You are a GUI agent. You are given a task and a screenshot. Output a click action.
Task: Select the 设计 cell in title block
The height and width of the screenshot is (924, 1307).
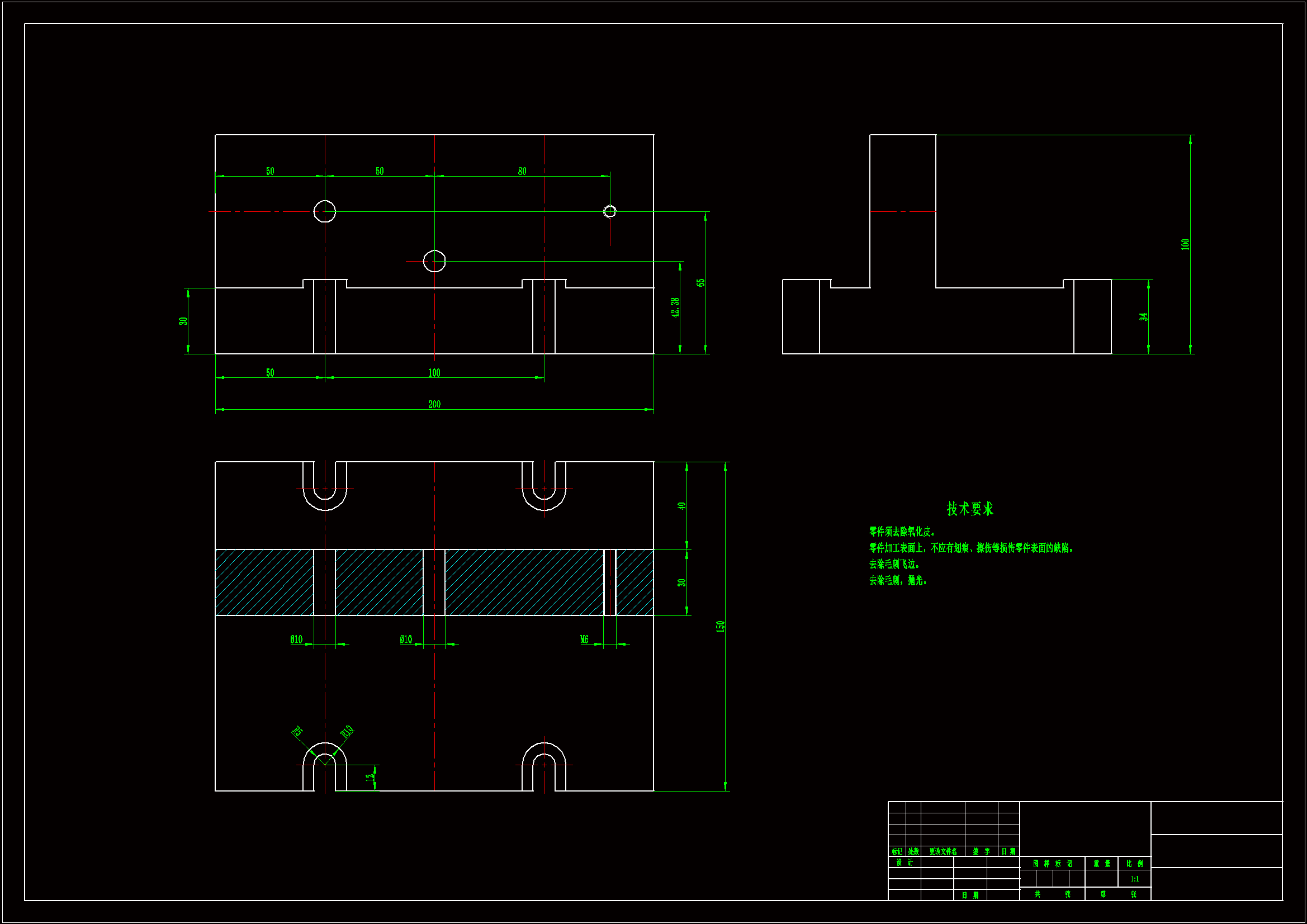point(904,863)
